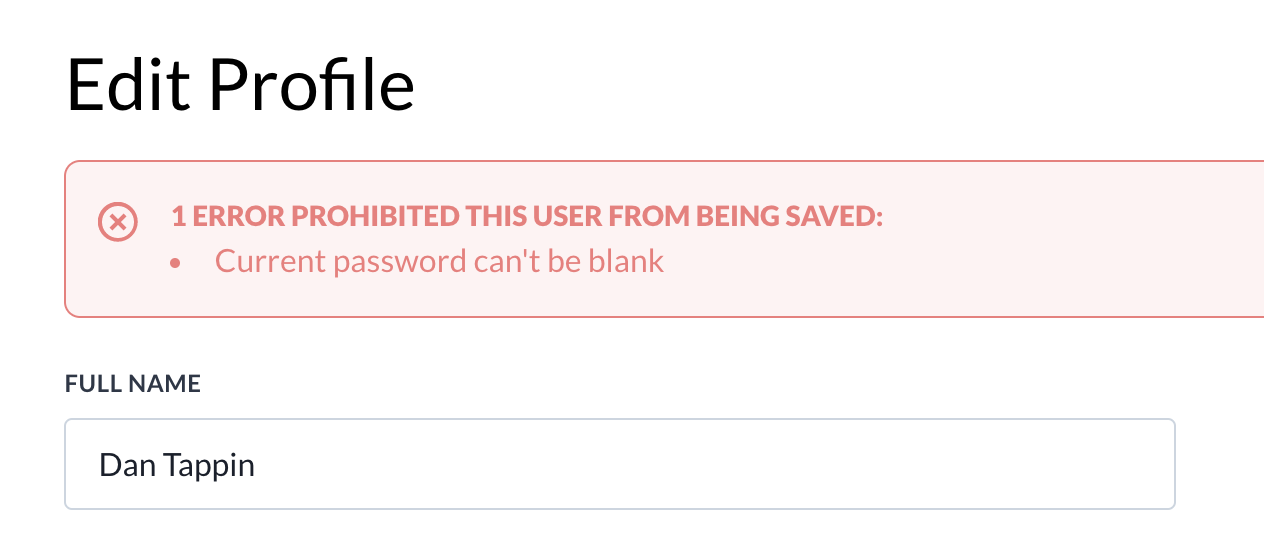Place cursor on "Dan Tappin" text in field
The height and width of the screenshot is (558, 1264).
pyautogui.click(x=177, y=465)
